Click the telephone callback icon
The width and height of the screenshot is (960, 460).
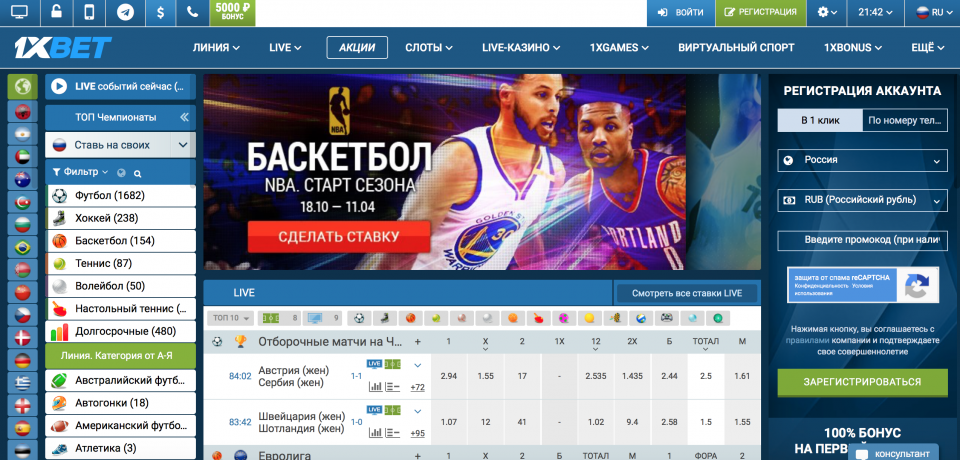(x=193, y=13)
